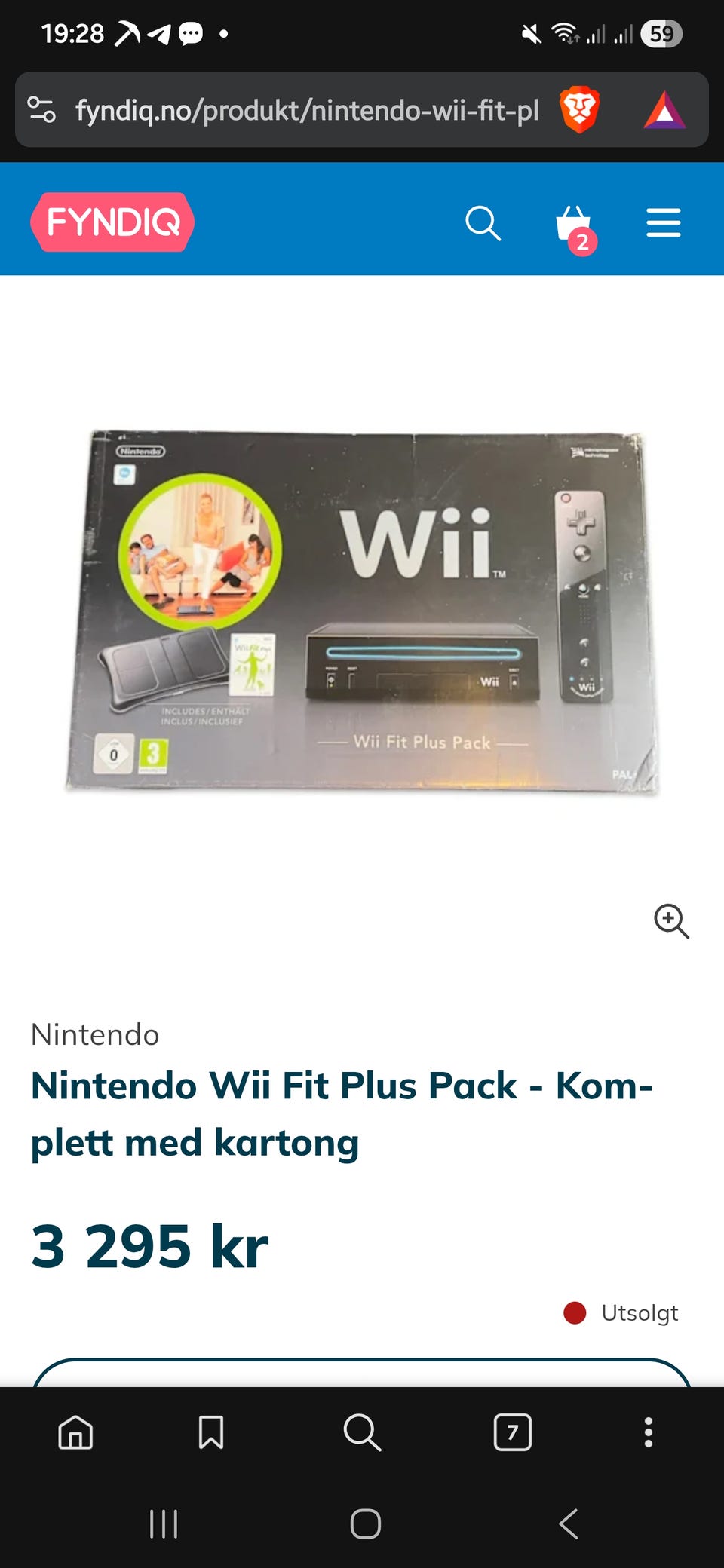This screenshot has width=724, height=1568.
Task: Zoom the product image with magnifier icon
Action: (671, 921)
